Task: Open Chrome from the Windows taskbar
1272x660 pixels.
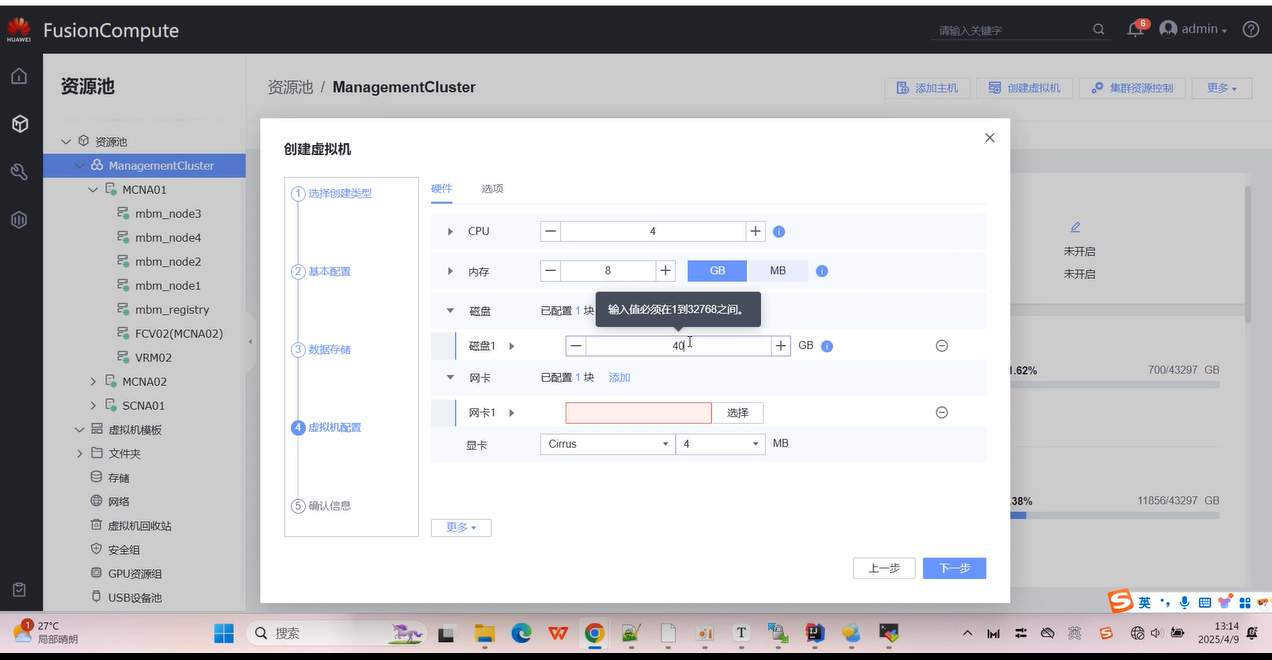Action: click(595, 633)
